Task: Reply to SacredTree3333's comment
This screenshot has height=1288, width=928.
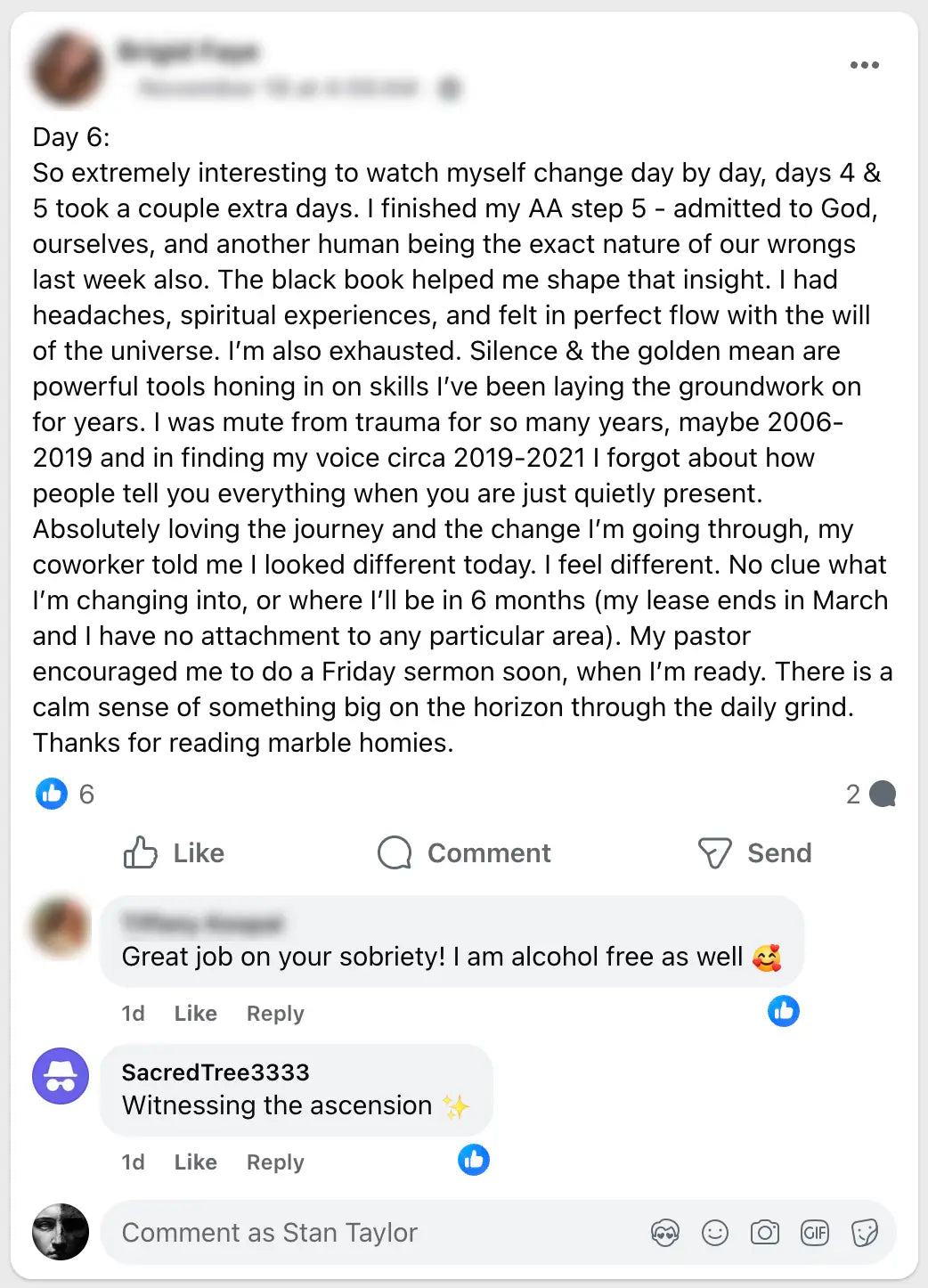Action: point(275,1162)
